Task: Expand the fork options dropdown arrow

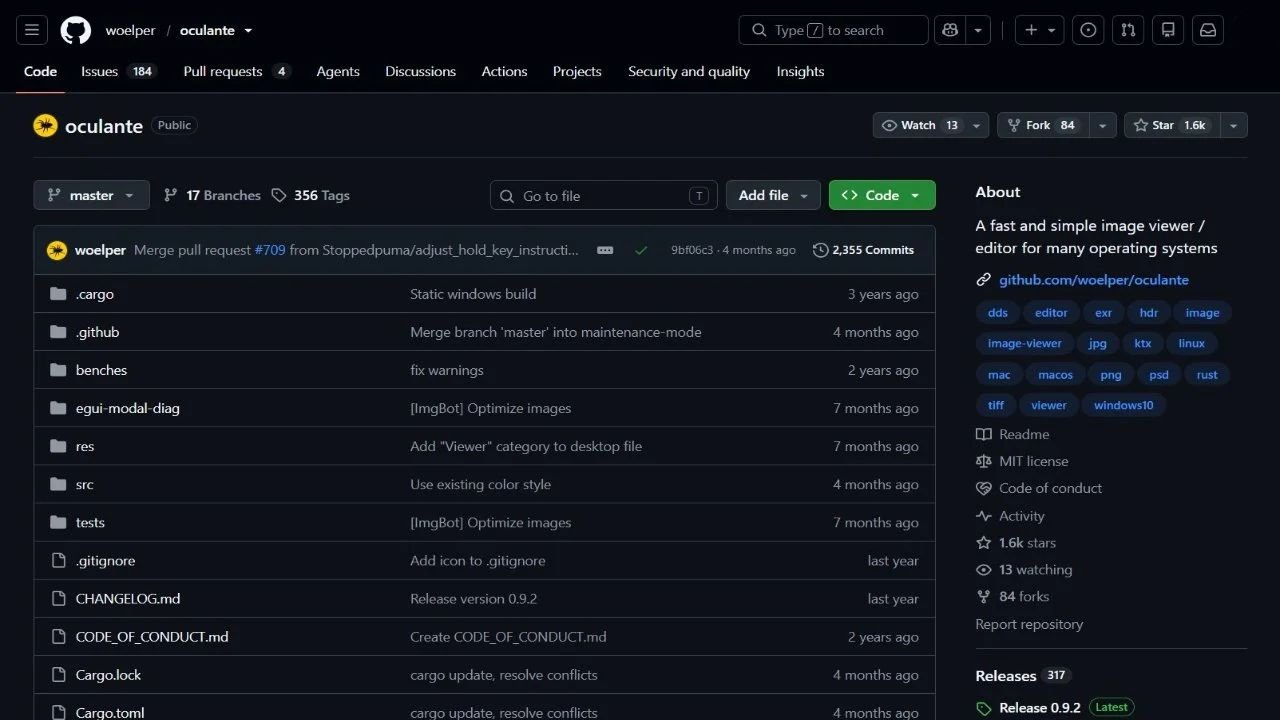Action: click(1102, 125)
